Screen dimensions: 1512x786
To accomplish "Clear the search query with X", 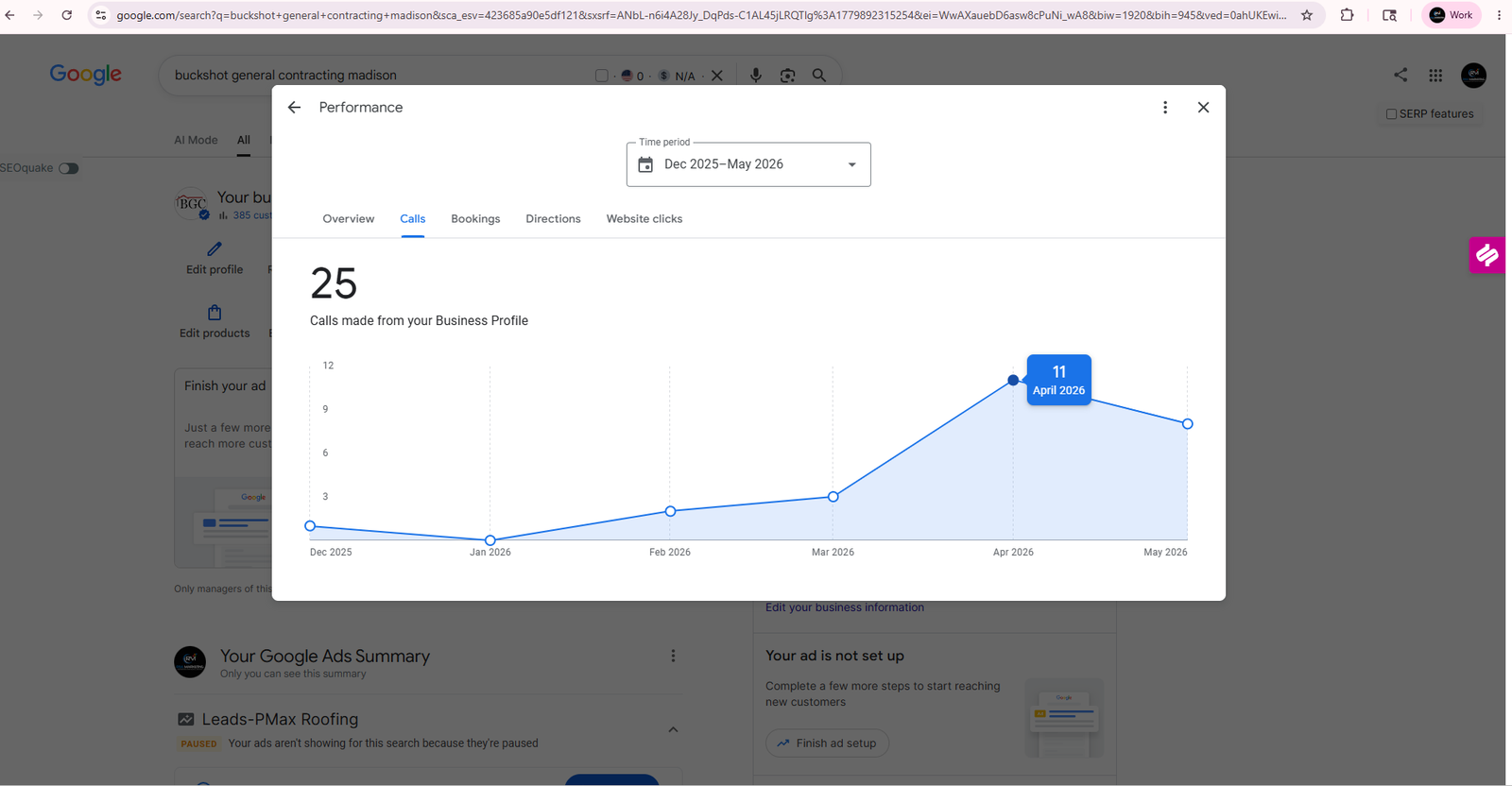I will coord(717,76).
